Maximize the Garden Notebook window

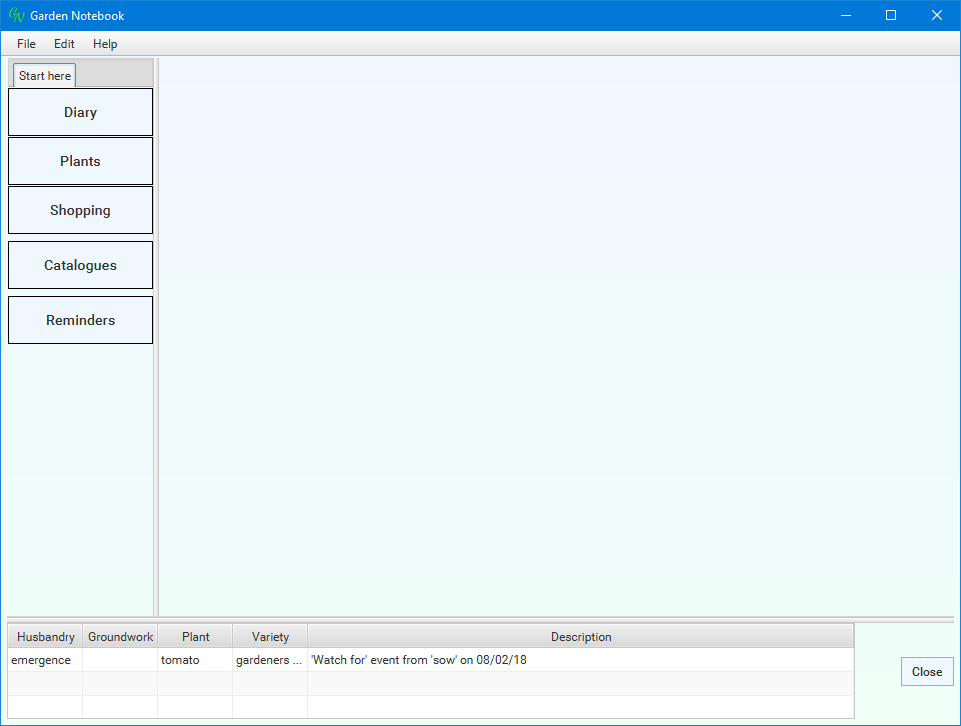(x=890, y=15)
